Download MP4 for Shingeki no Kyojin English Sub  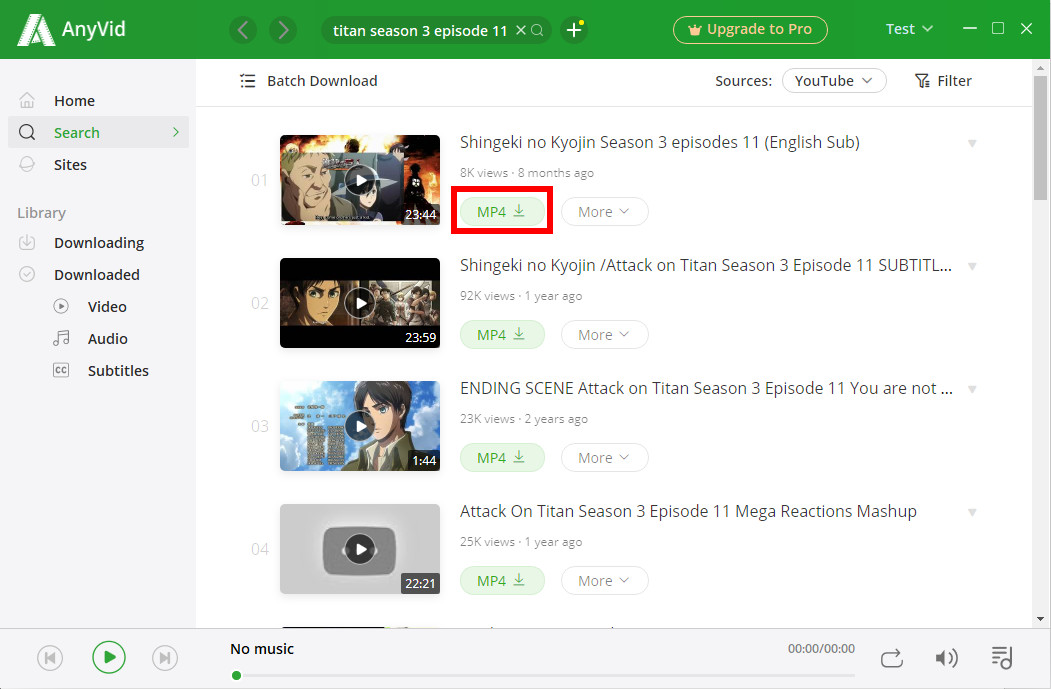click(x=501, y=212)
